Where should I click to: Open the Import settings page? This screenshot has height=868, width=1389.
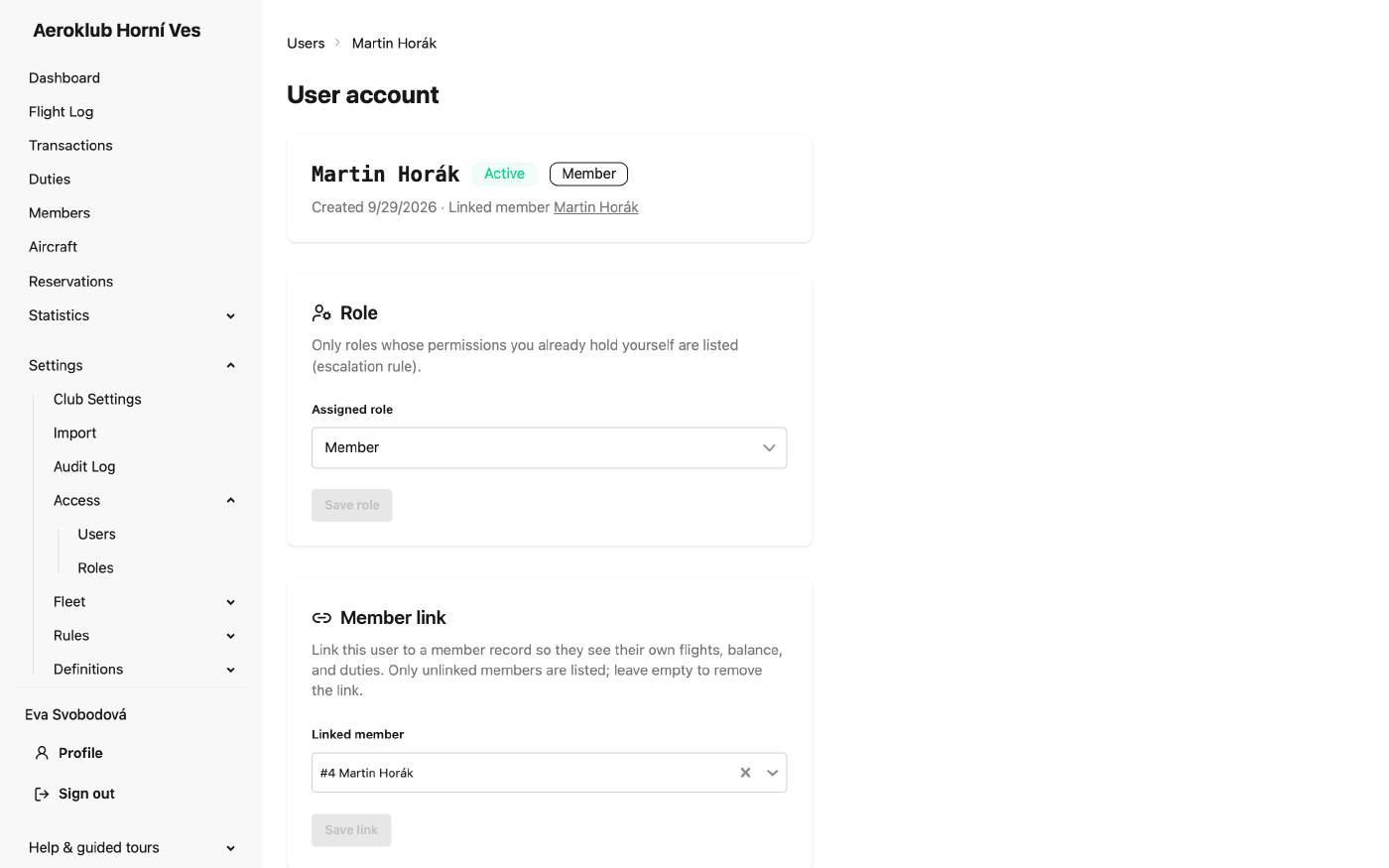[75, 433]
